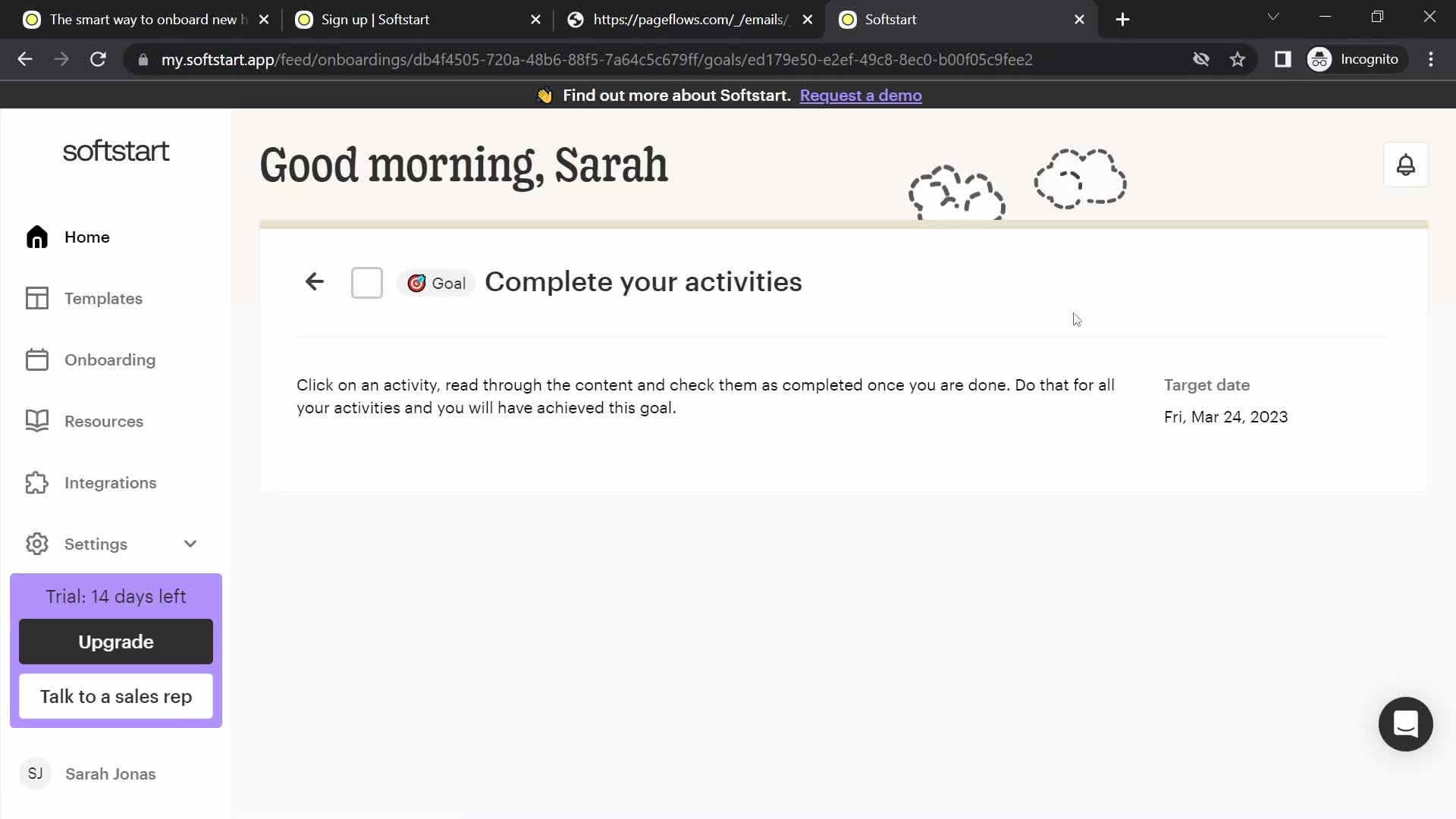This screenshot has width=1456, height=819.
Task: Open the Integrations section
Action: pos(111,482)
